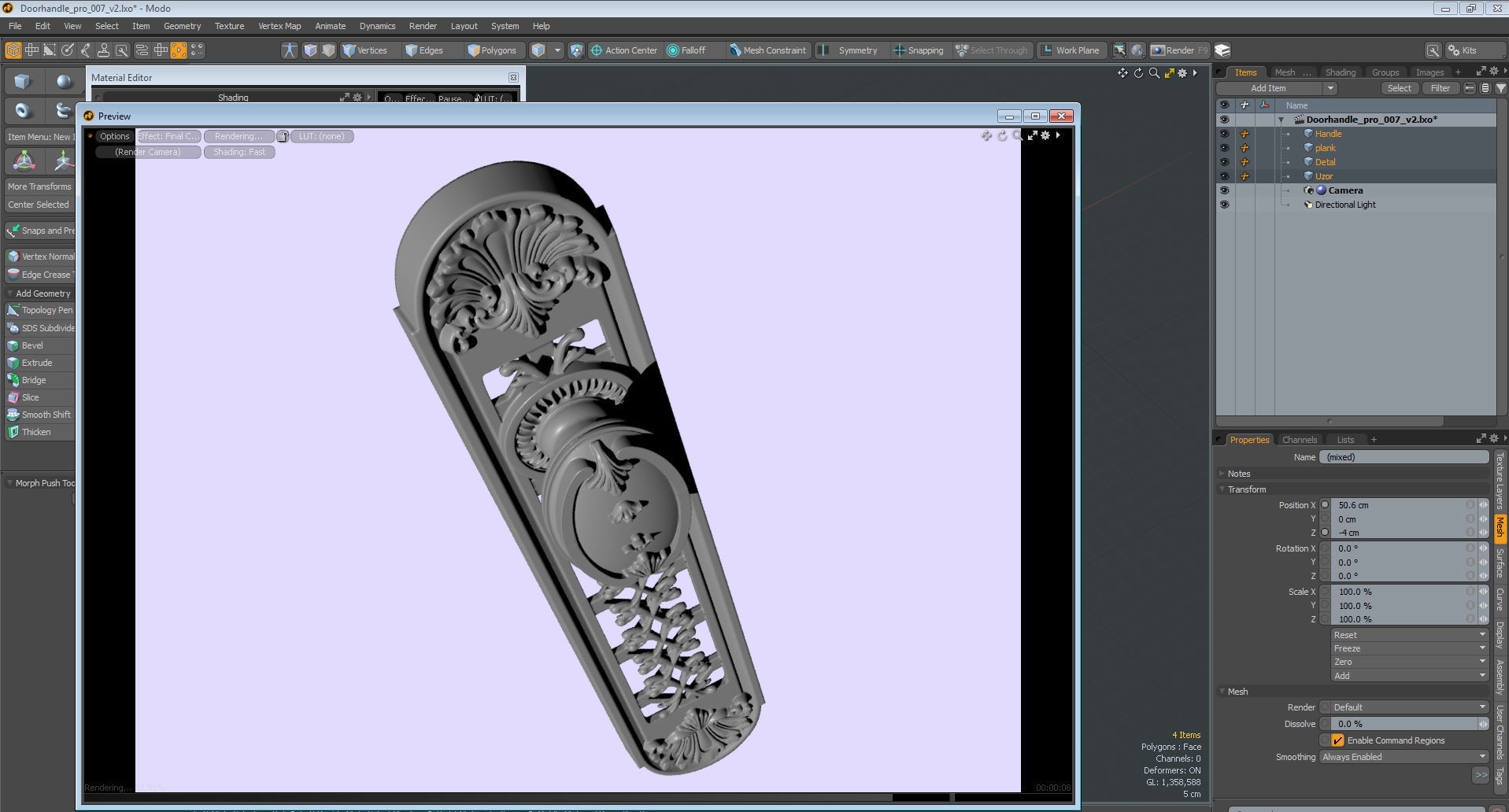Click the Select button in Items panel
Image resolution: width=1509 pixels, height=812 pixels.
(x=1399, y=88)
